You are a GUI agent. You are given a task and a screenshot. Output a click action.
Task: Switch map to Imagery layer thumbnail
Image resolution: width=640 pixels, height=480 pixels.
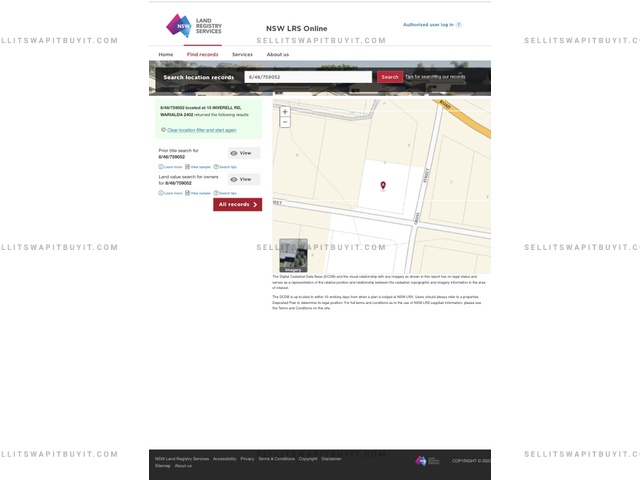(293, 255)
